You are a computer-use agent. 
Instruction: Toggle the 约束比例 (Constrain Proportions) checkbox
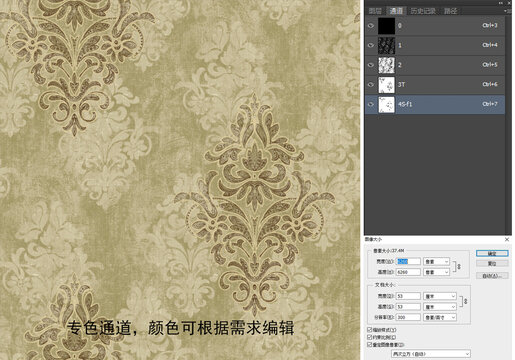coord(369,337)
